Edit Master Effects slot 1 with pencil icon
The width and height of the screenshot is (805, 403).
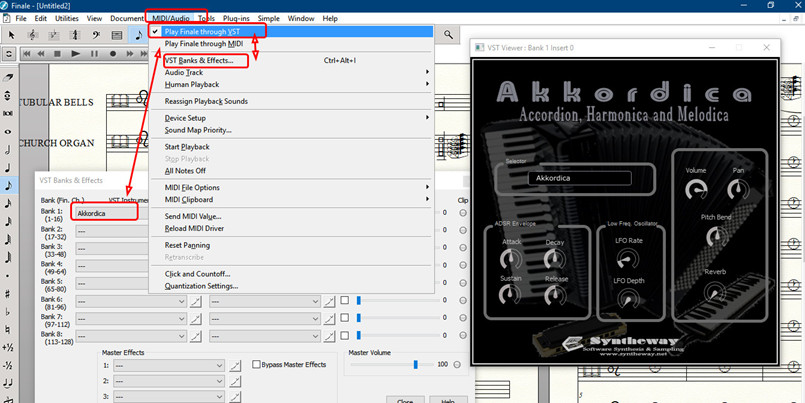pyautogui.click(x=234, y=366)
